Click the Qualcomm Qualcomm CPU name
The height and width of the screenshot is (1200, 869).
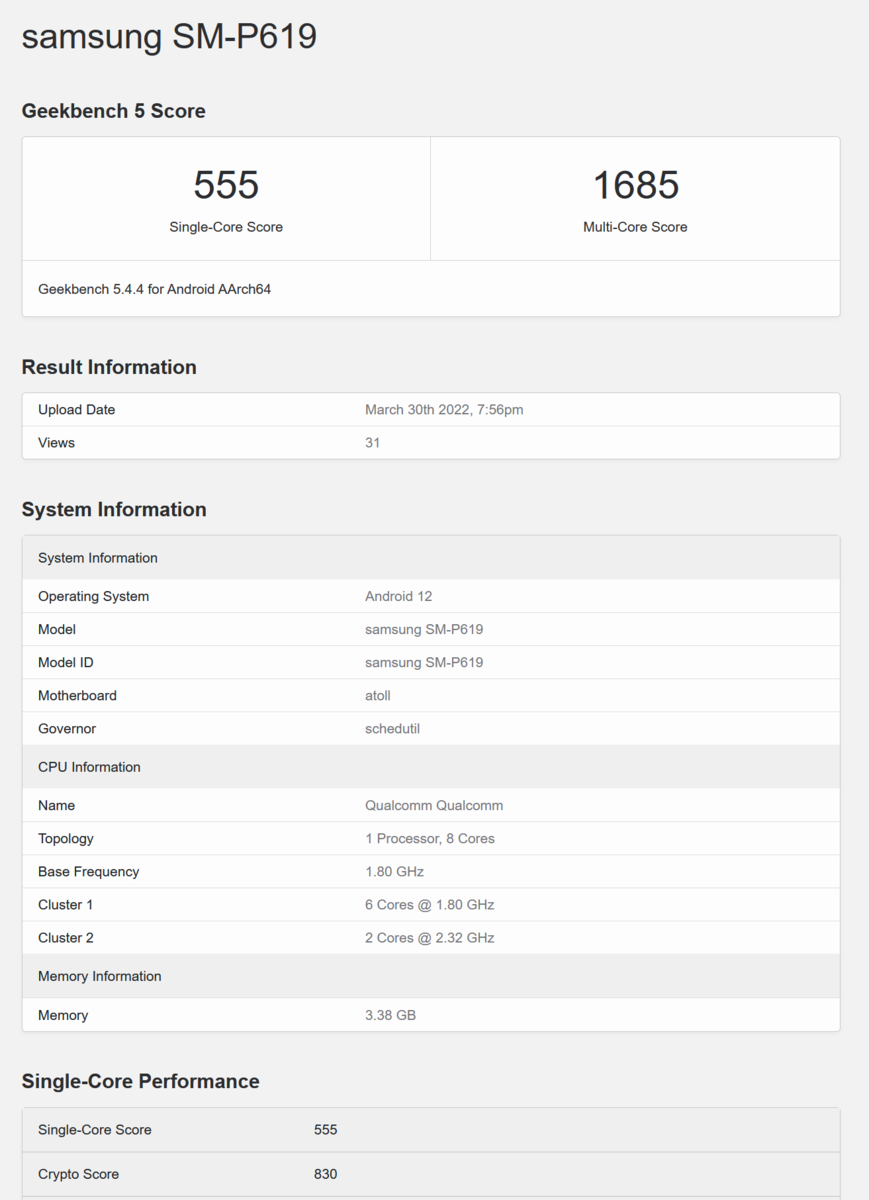[x=434, y=805]
